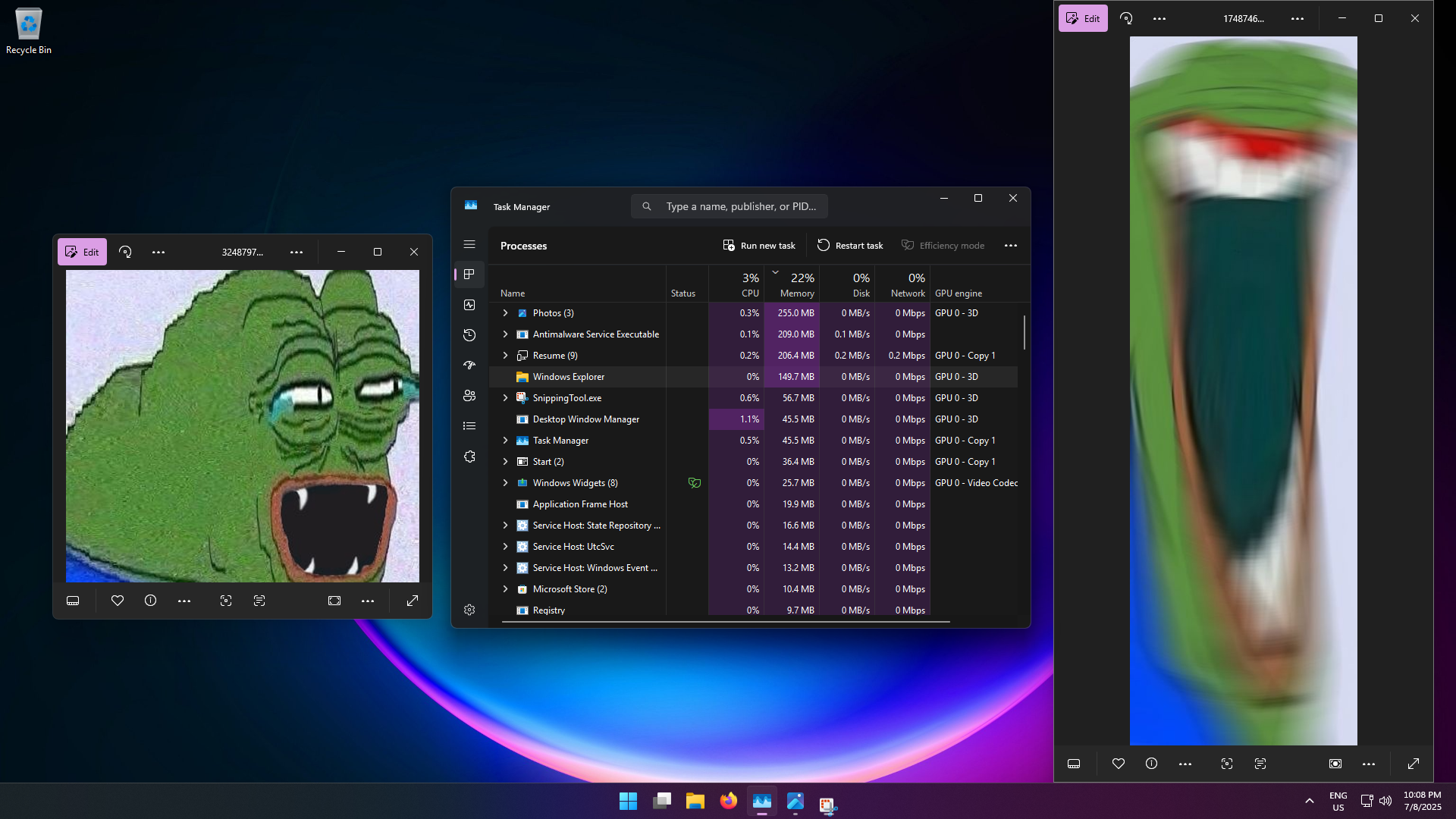Viewport: 1456px width, 819px height.
Task: Show file info in right Photos window
Action: [x=1152, y=764]
